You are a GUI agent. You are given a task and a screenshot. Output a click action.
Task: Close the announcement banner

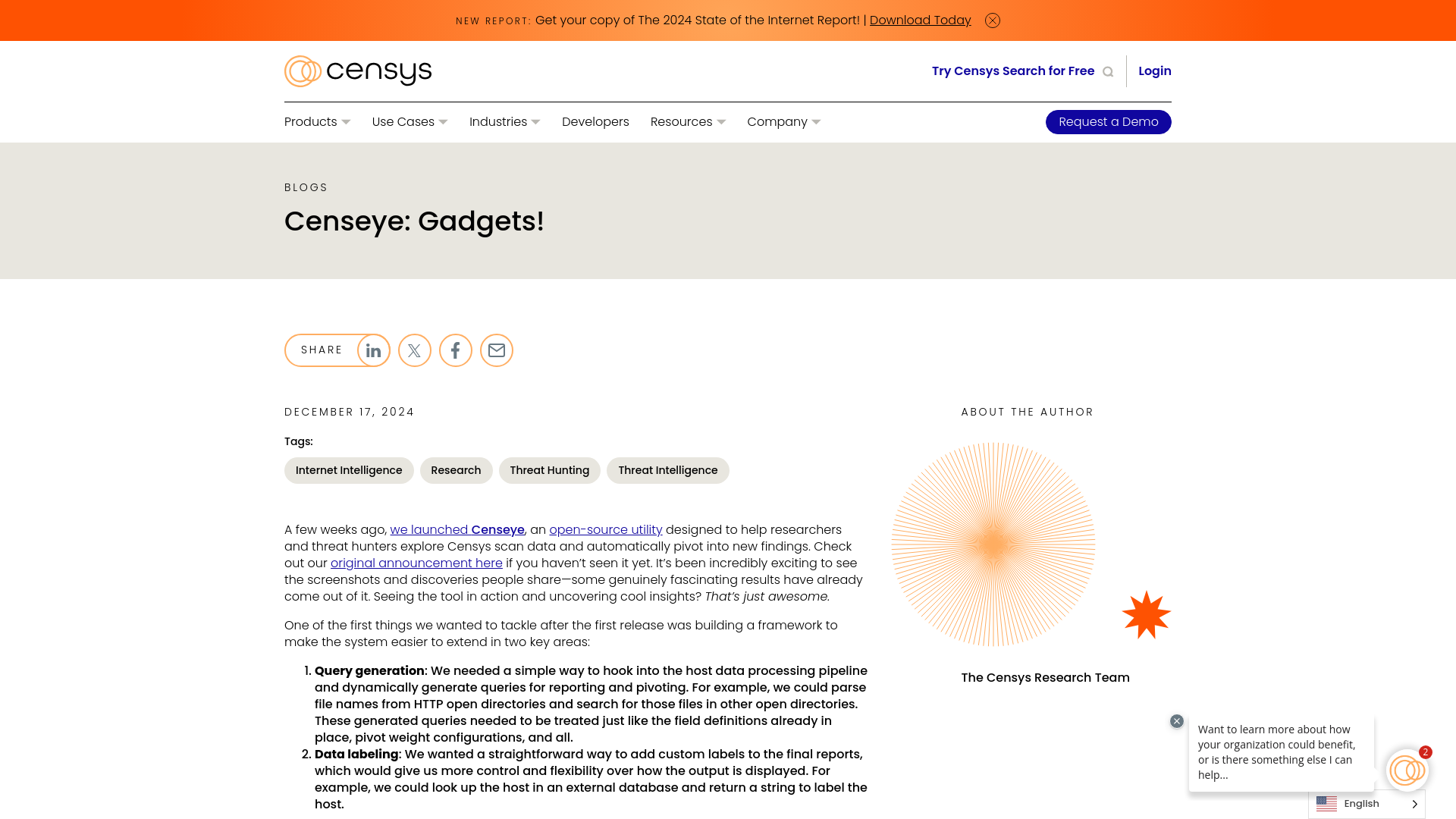[x=992, y=20]
